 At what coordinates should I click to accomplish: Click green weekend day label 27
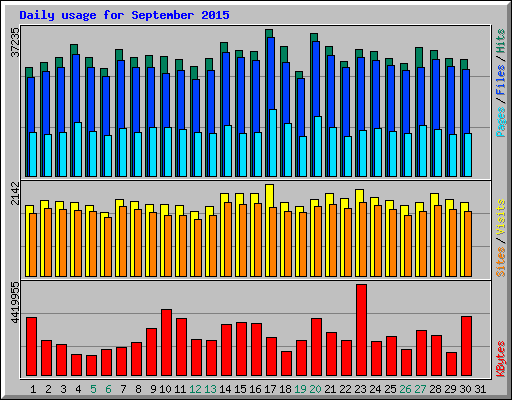click(x=420, y=389)
